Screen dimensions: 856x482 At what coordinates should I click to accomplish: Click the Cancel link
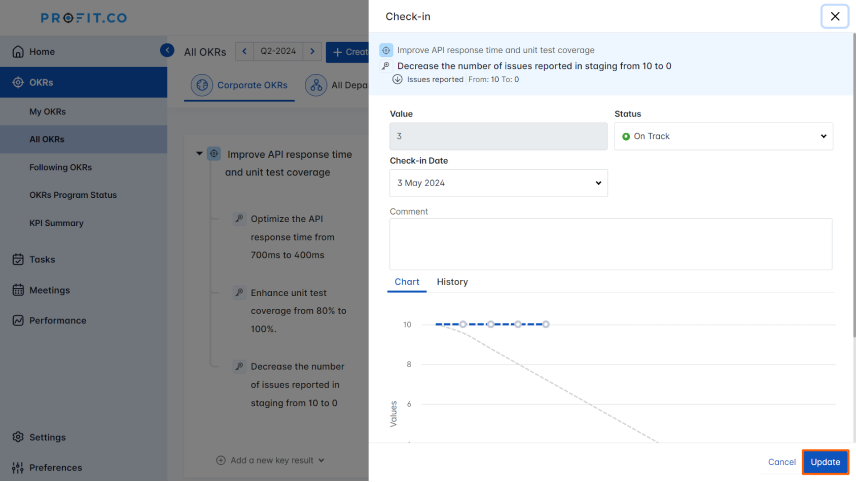[782, 462]
